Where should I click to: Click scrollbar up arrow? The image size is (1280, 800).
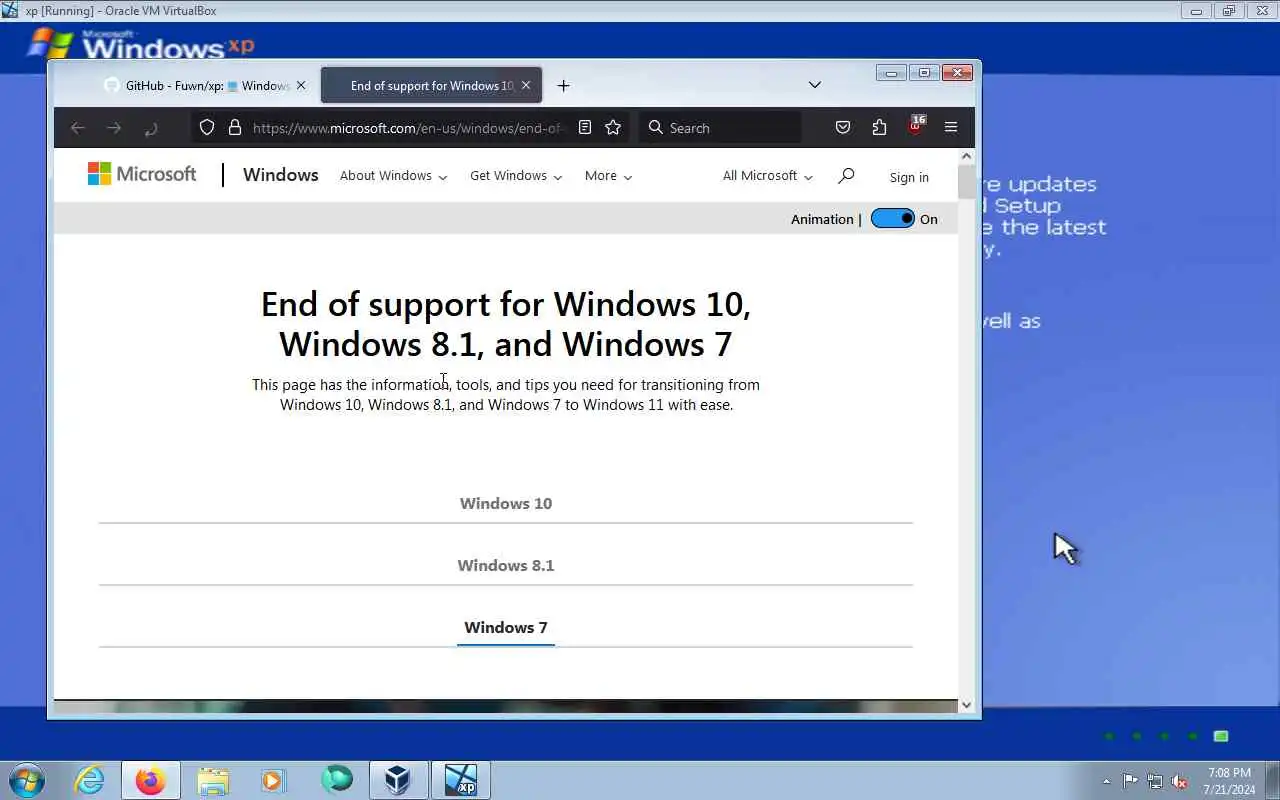click(x=966, y=156)
